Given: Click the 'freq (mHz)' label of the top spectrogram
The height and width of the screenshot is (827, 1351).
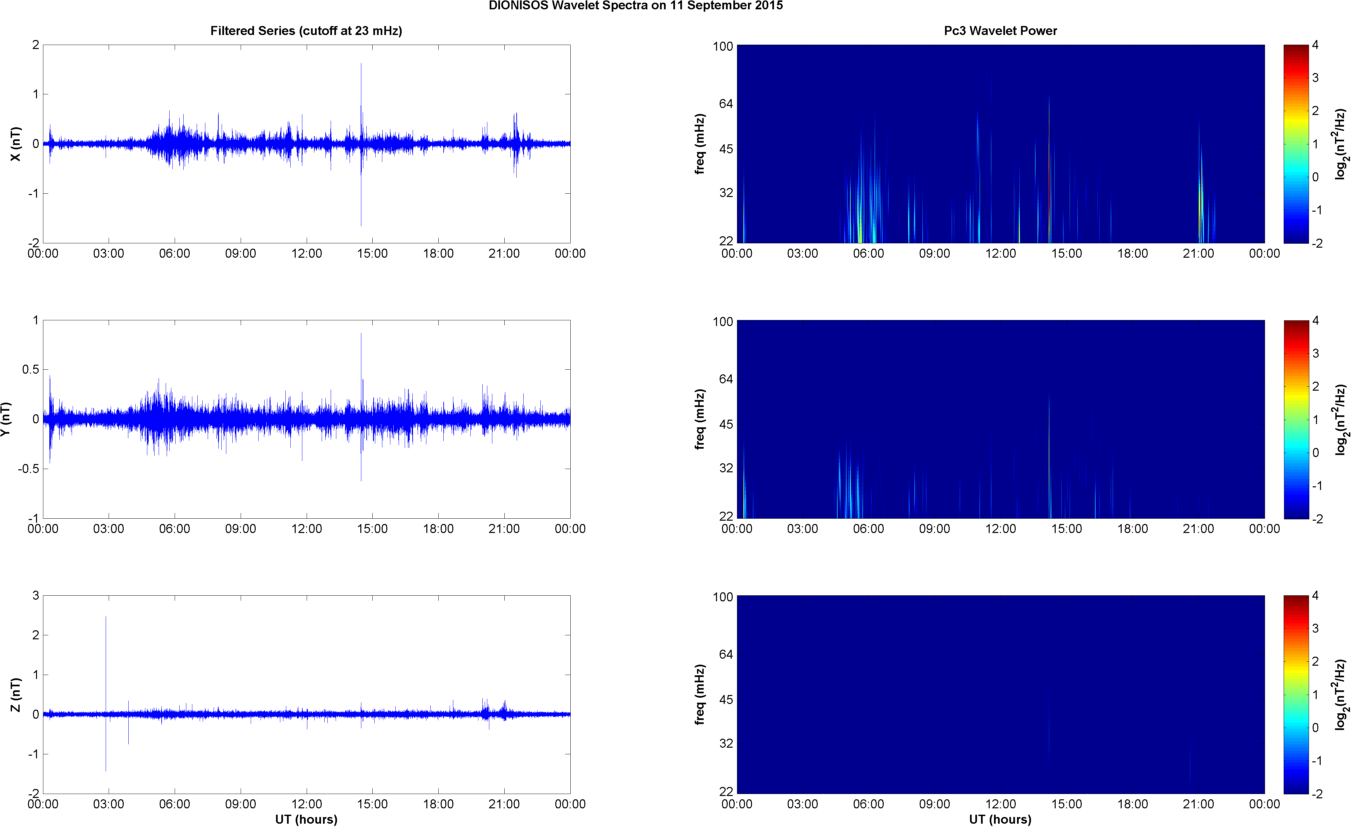Looking at the screenshot, I should tap(699, 144).
